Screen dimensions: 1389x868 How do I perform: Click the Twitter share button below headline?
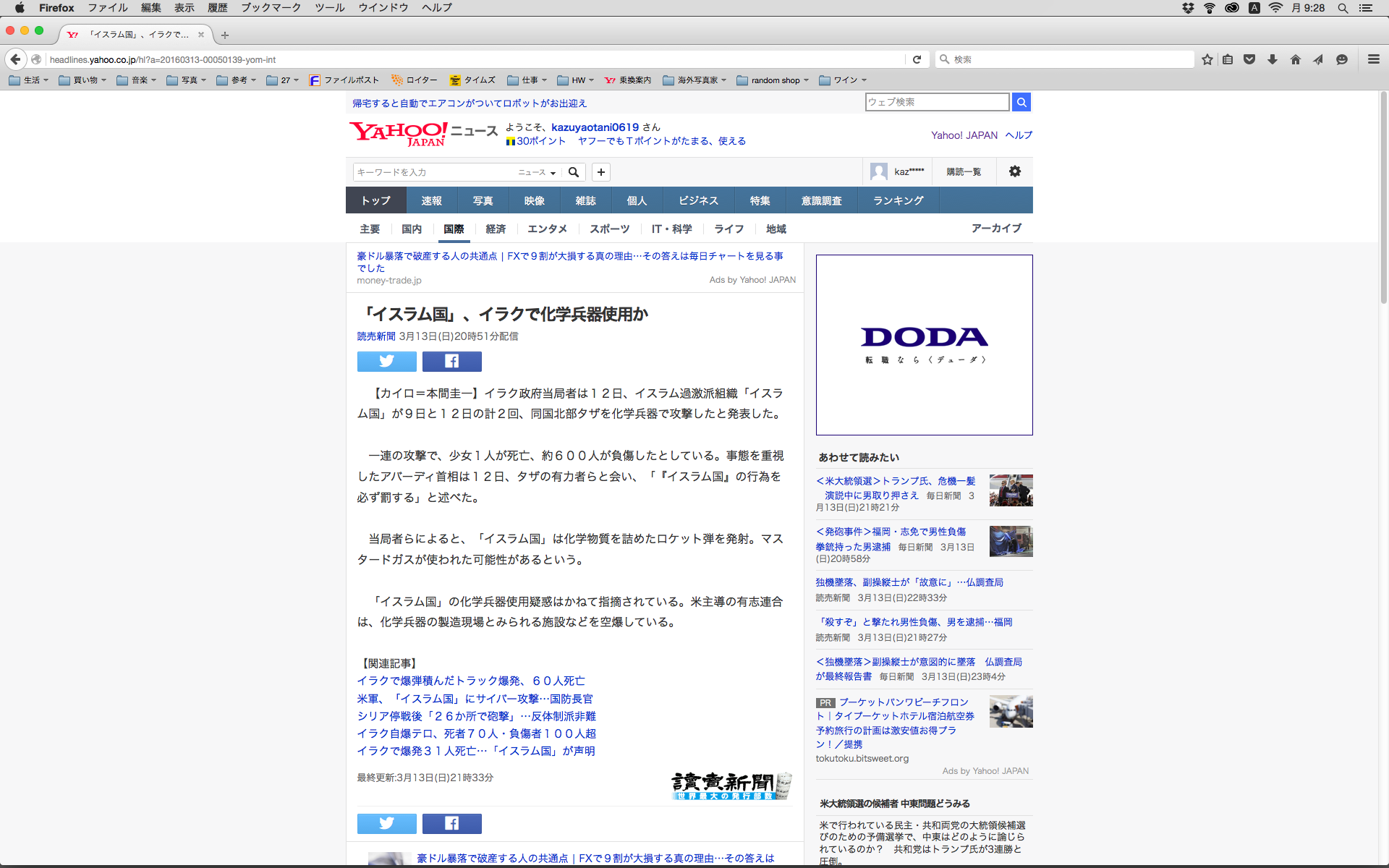coord(386,361)
